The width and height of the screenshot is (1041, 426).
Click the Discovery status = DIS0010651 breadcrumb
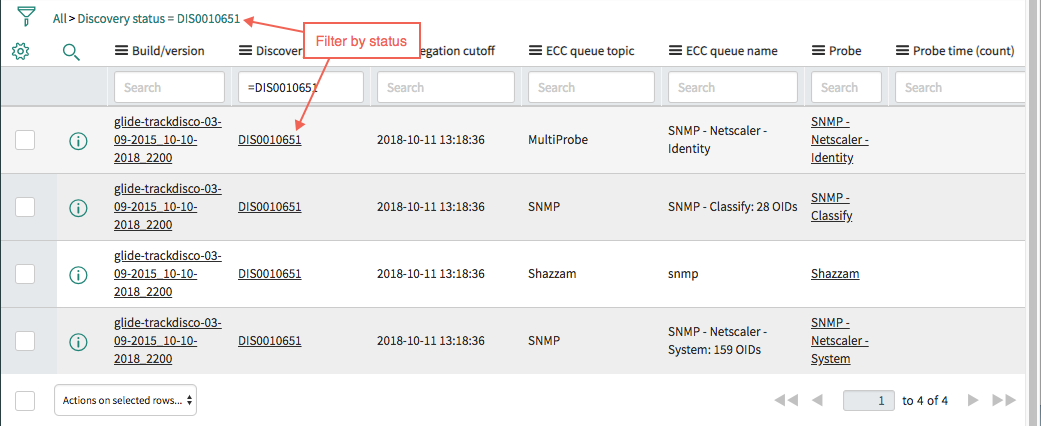pyautogui.click(x=159, y=19)
